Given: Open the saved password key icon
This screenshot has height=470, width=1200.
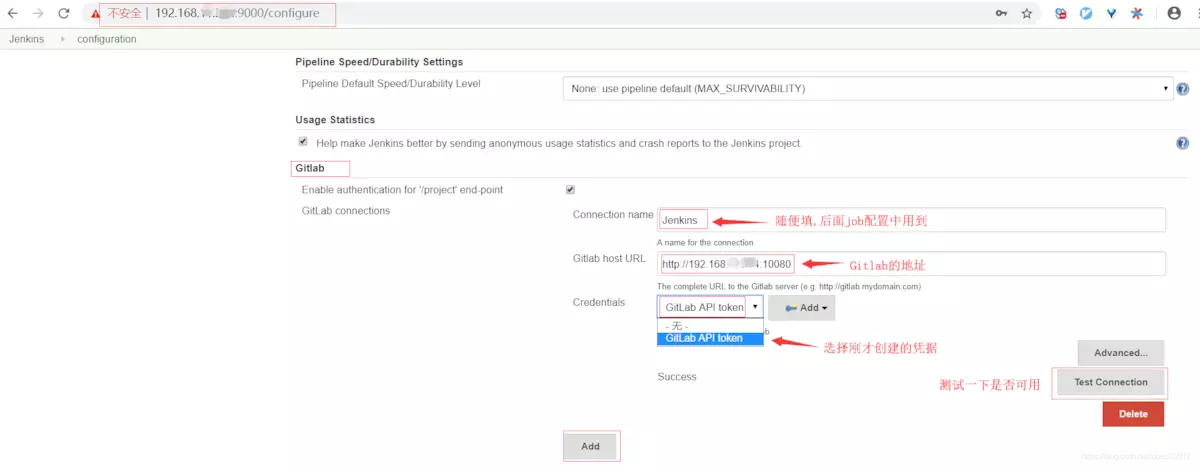Looking at the screenshot, I should [x=1001, y=14].
